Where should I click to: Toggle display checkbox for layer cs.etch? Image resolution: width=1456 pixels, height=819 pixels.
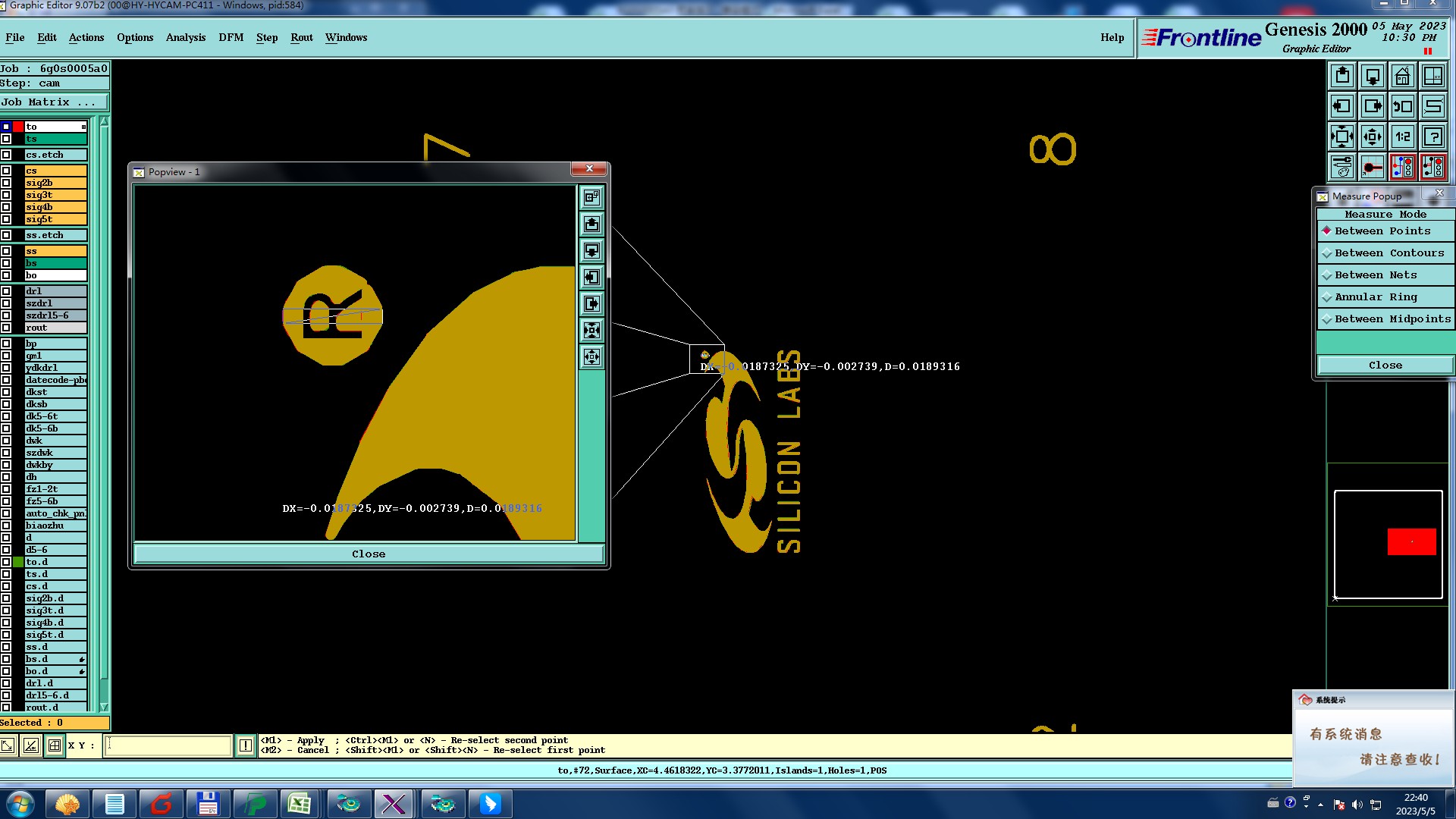pos(6,155)
